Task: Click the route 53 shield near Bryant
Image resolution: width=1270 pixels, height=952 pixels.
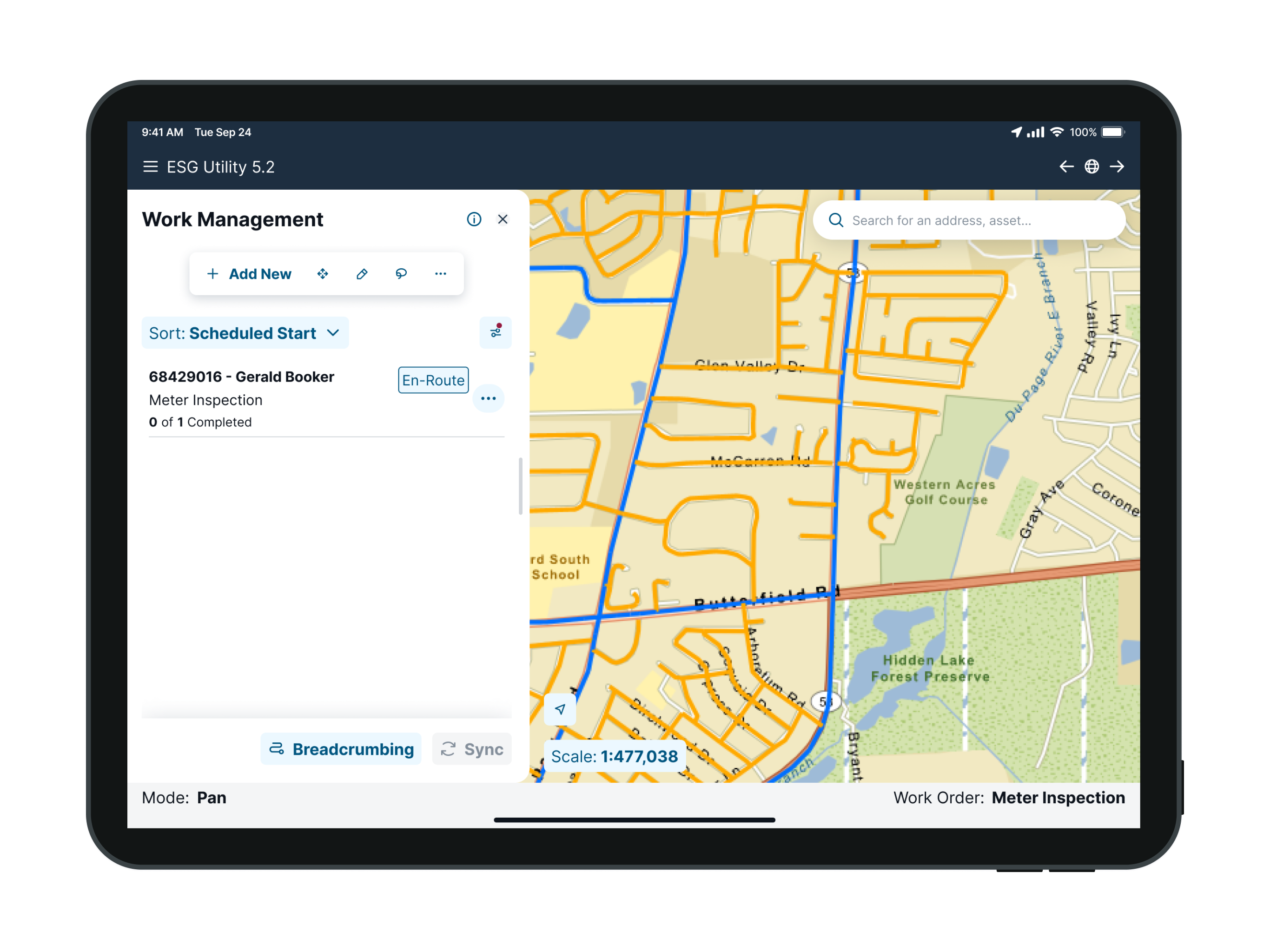Action: 826,701
